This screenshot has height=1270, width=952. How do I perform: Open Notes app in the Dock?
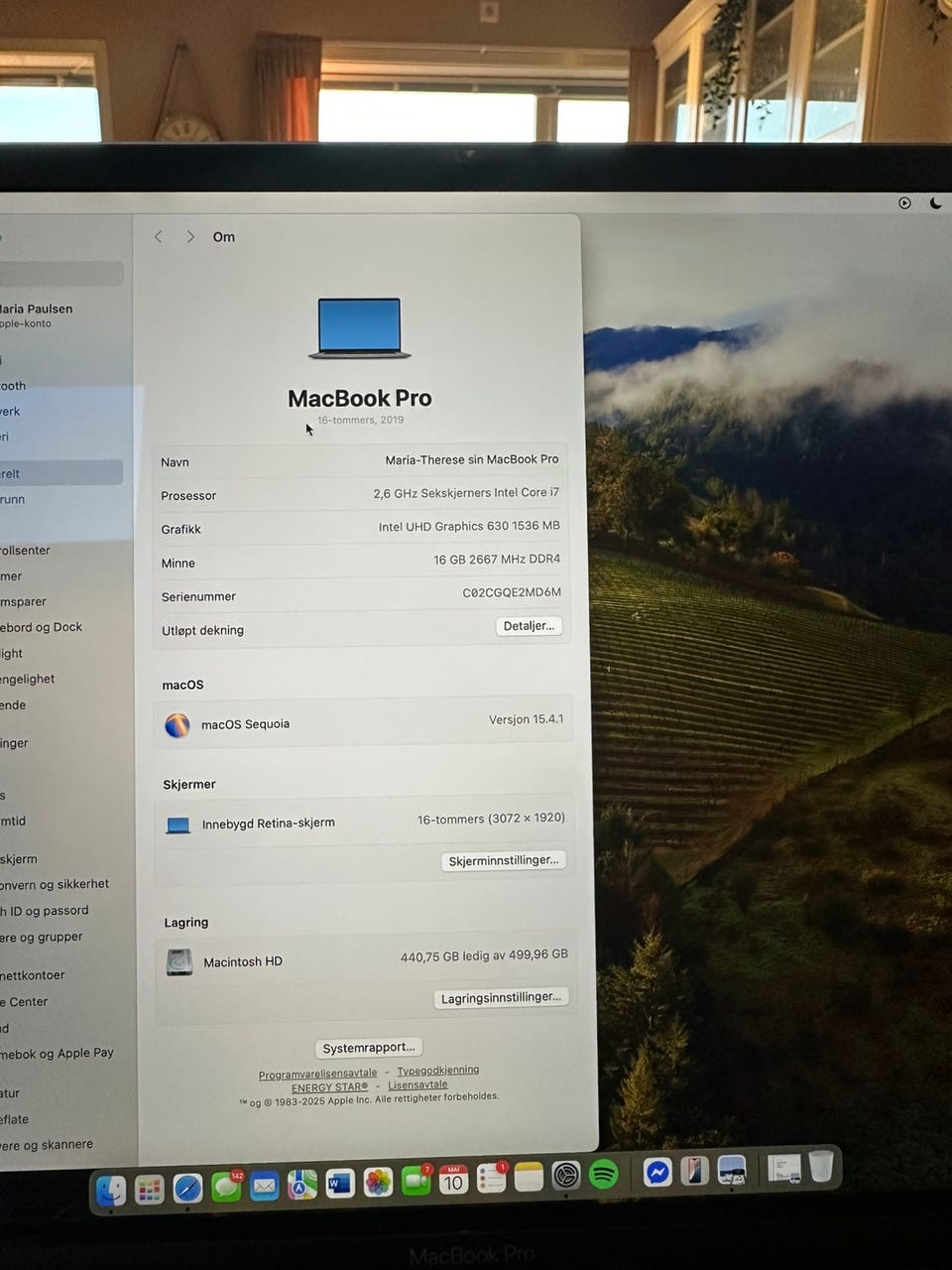point(529,1177)
